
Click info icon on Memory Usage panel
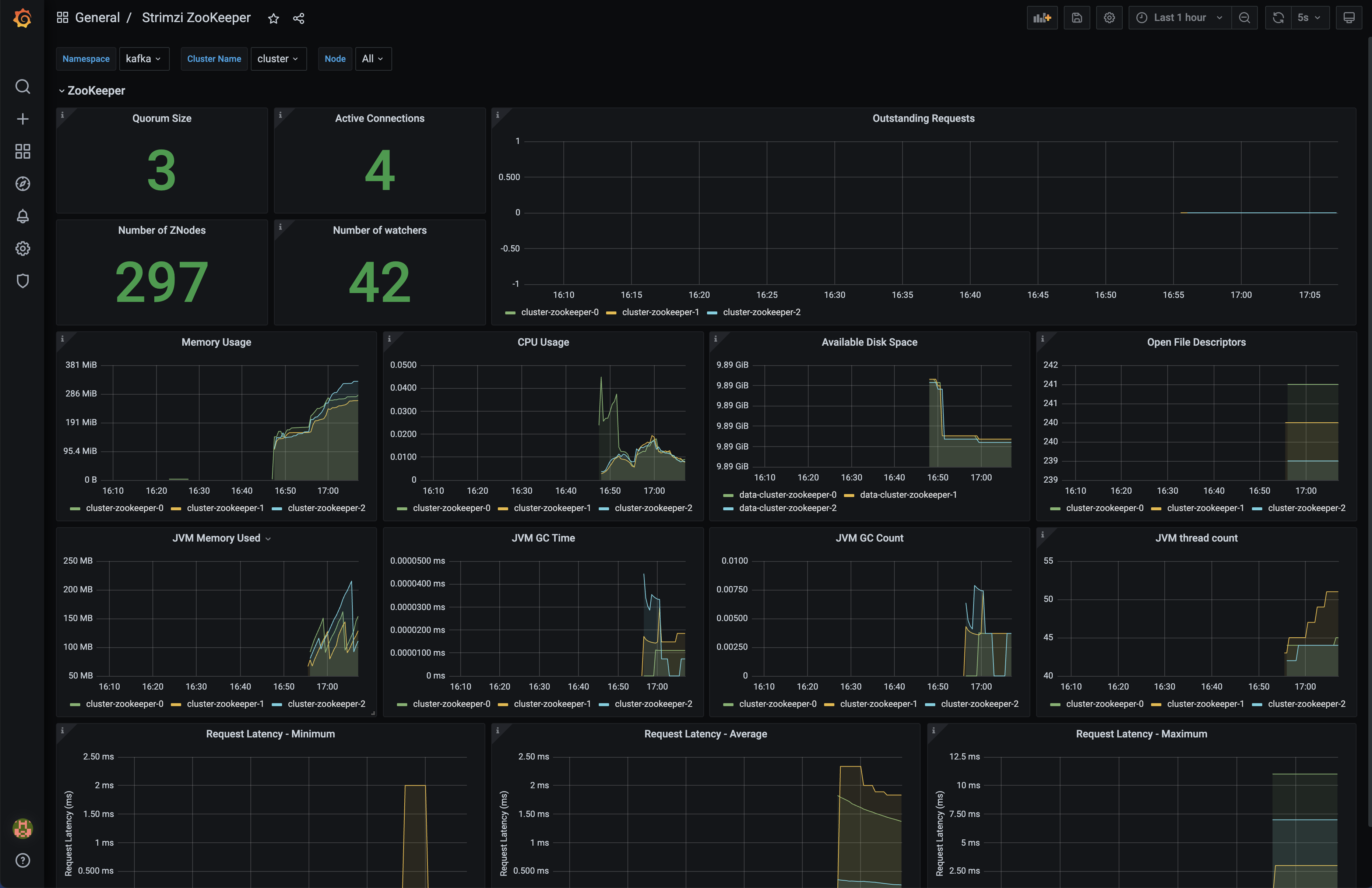pyautogui.click(x=62, y=338)
